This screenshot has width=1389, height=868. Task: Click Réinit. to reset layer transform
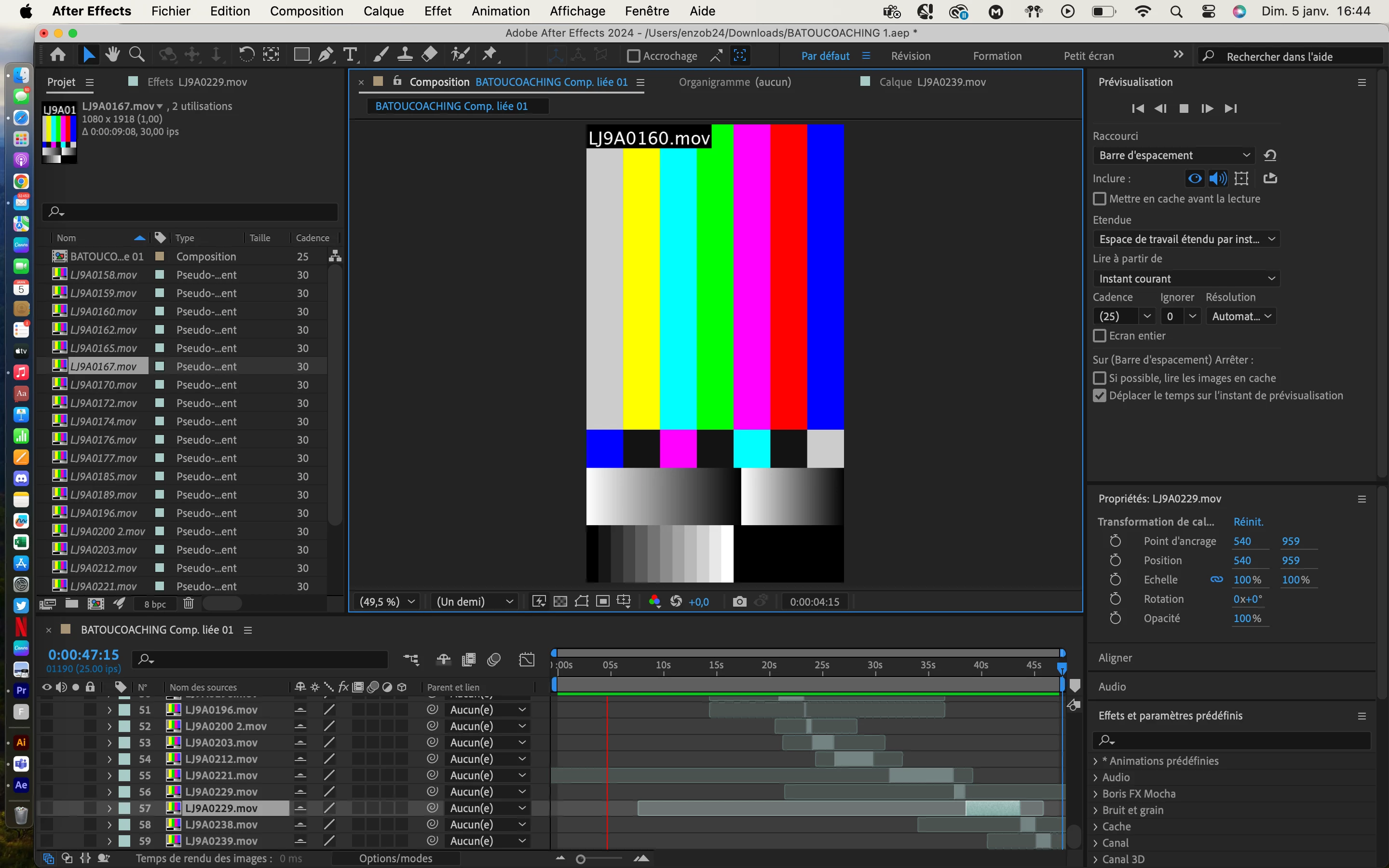click(1248, 522)
